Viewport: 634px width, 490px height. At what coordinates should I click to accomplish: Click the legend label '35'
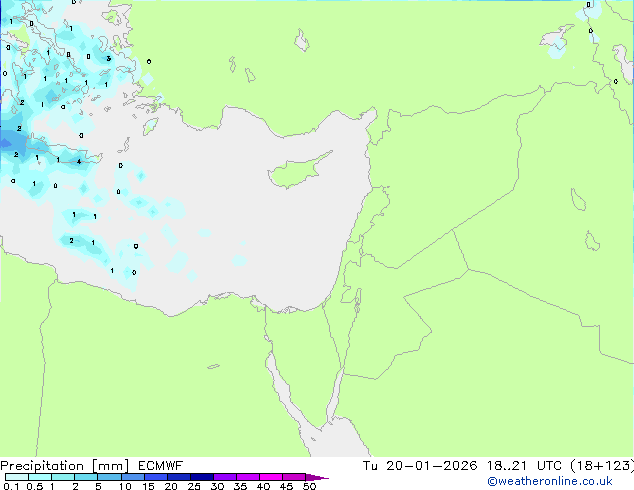pyautogui.click(x=240, y=486)
